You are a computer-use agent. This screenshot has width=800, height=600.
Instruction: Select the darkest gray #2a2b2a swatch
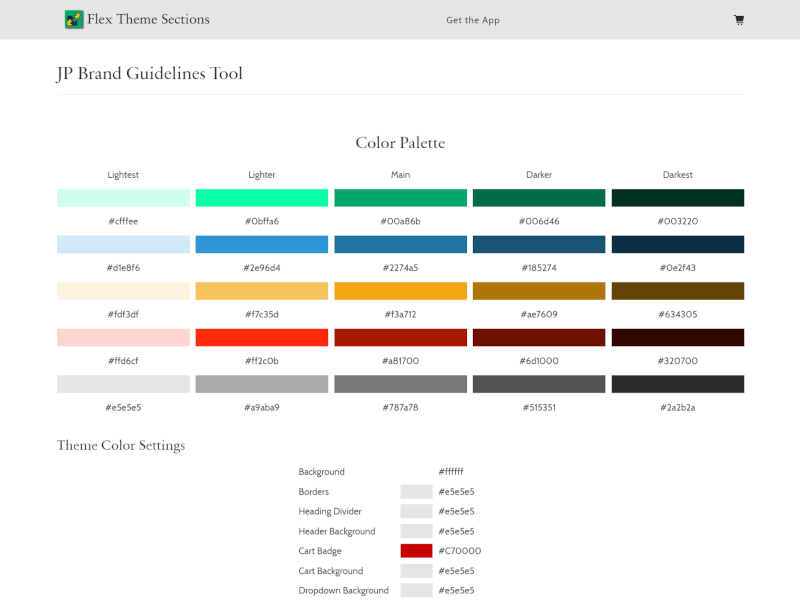pos(677,384)
